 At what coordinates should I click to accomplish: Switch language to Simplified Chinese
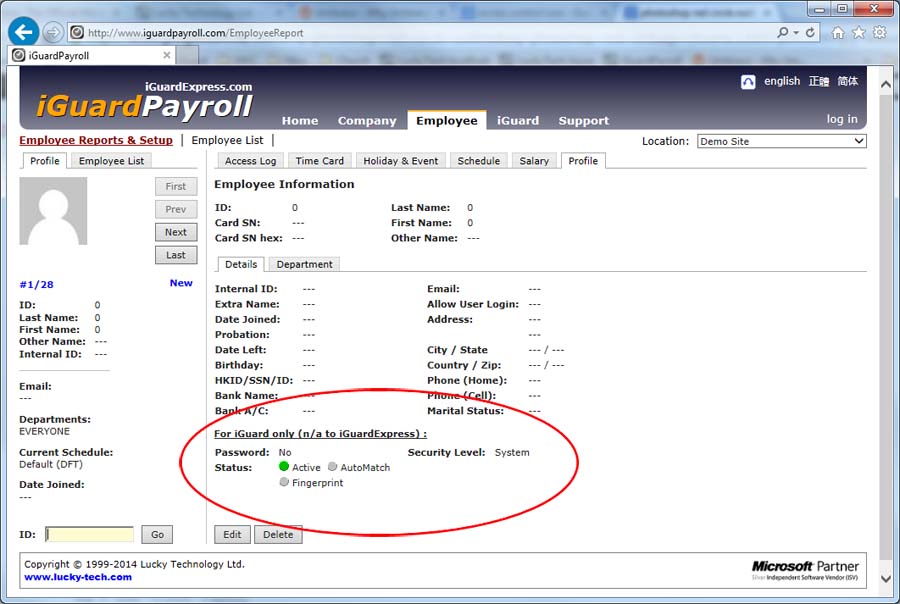[847, 81]
